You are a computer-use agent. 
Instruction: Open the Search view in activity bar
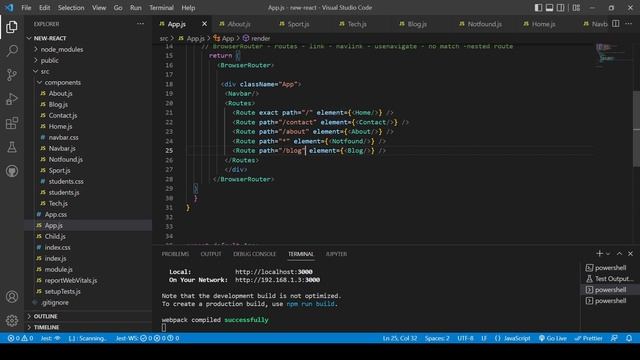12,51
